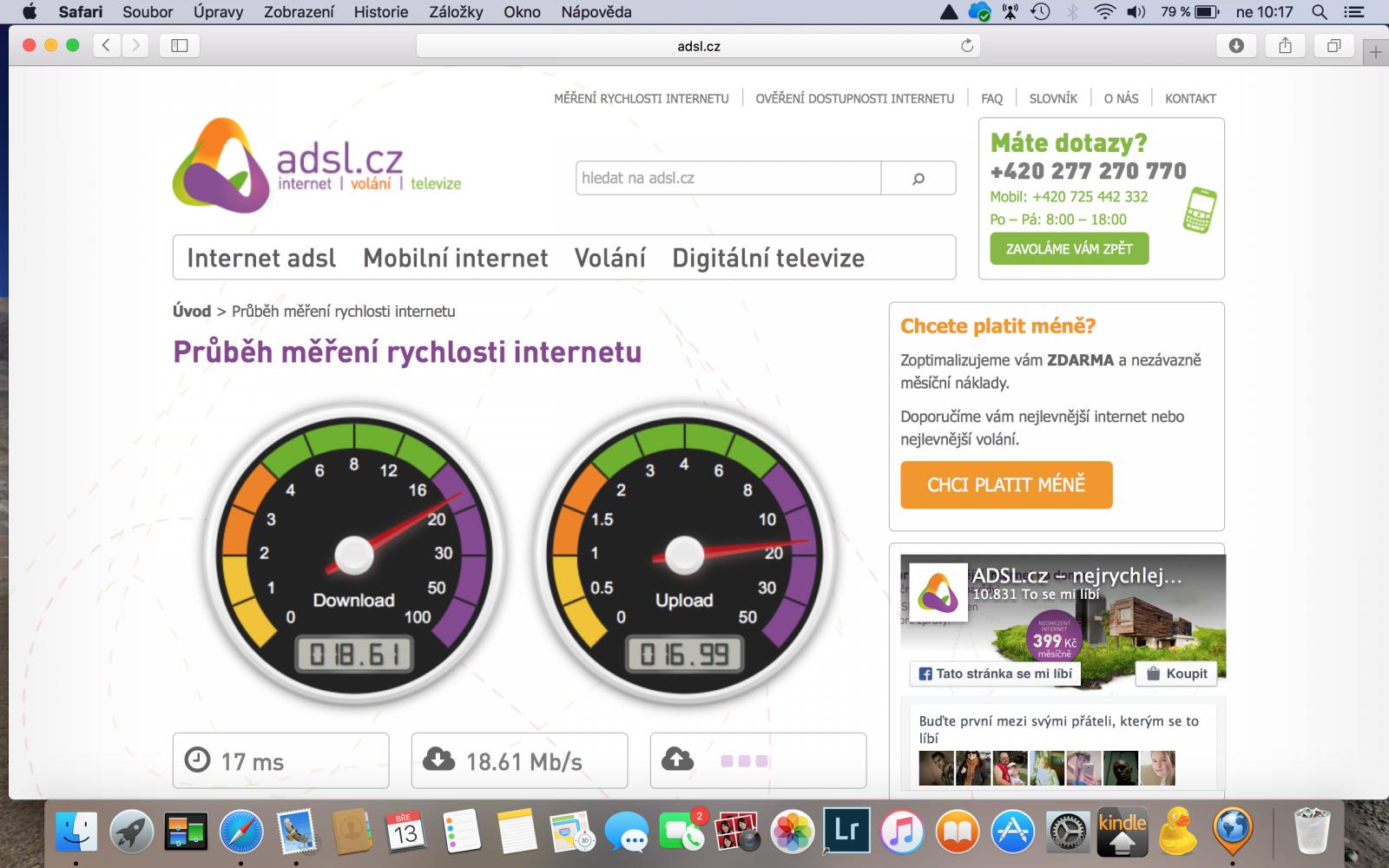Viewport: 1389px width, 868px height.
Task: Toggle the Safari sidebar button
Action: coord(180,46)
